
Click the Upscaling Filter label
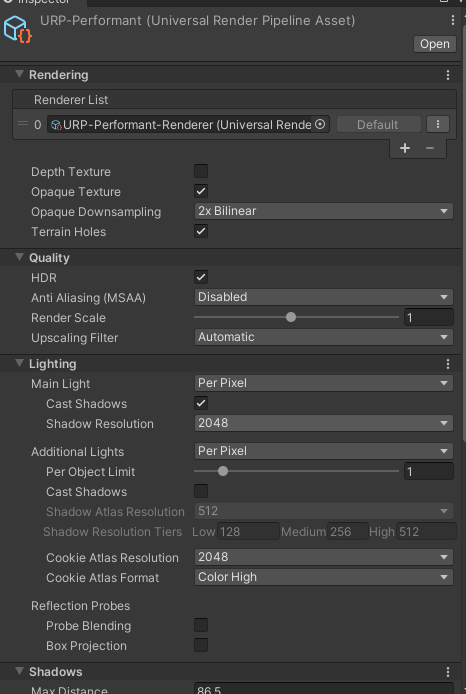tap(75, 338)
